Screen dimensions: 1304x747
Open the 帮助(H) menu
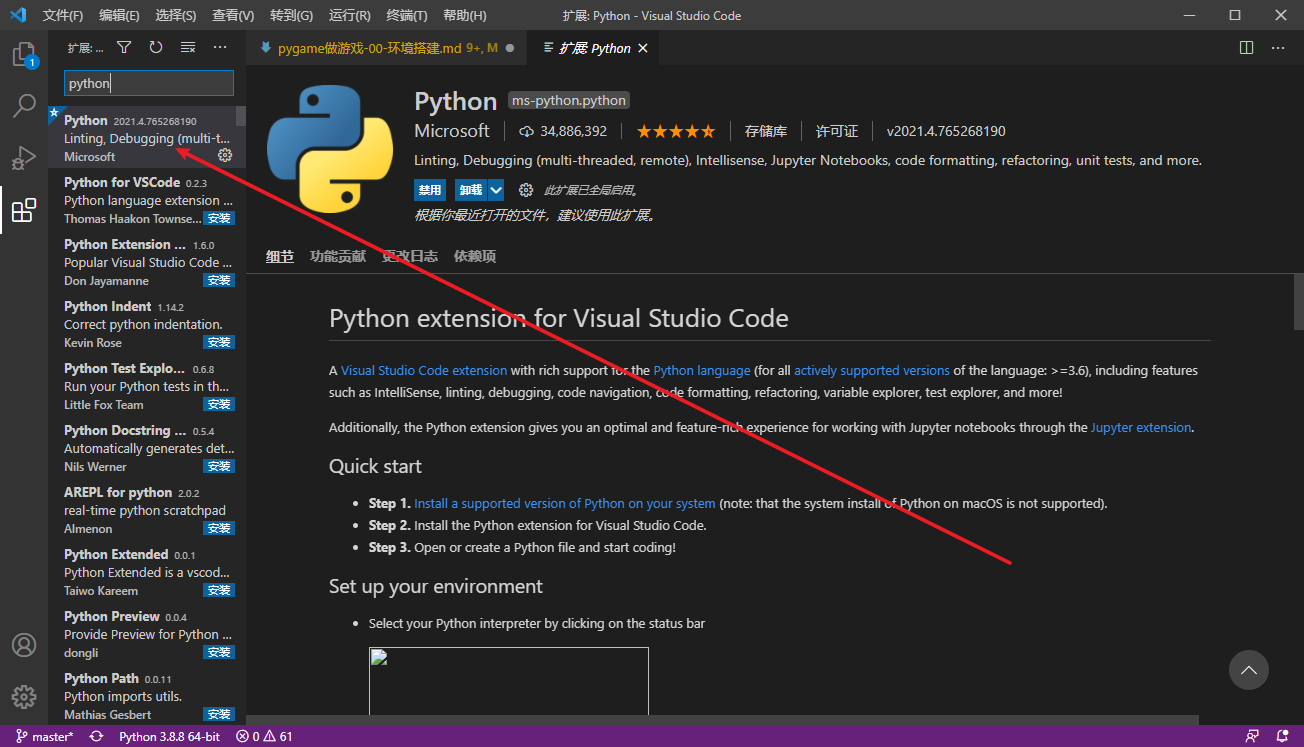tap(464, 16)
